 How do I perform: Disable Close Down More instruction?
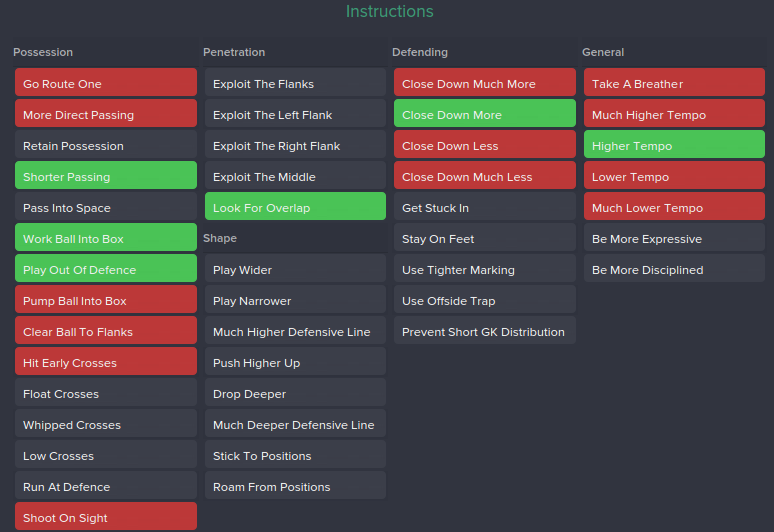click(x=485, y=114)
